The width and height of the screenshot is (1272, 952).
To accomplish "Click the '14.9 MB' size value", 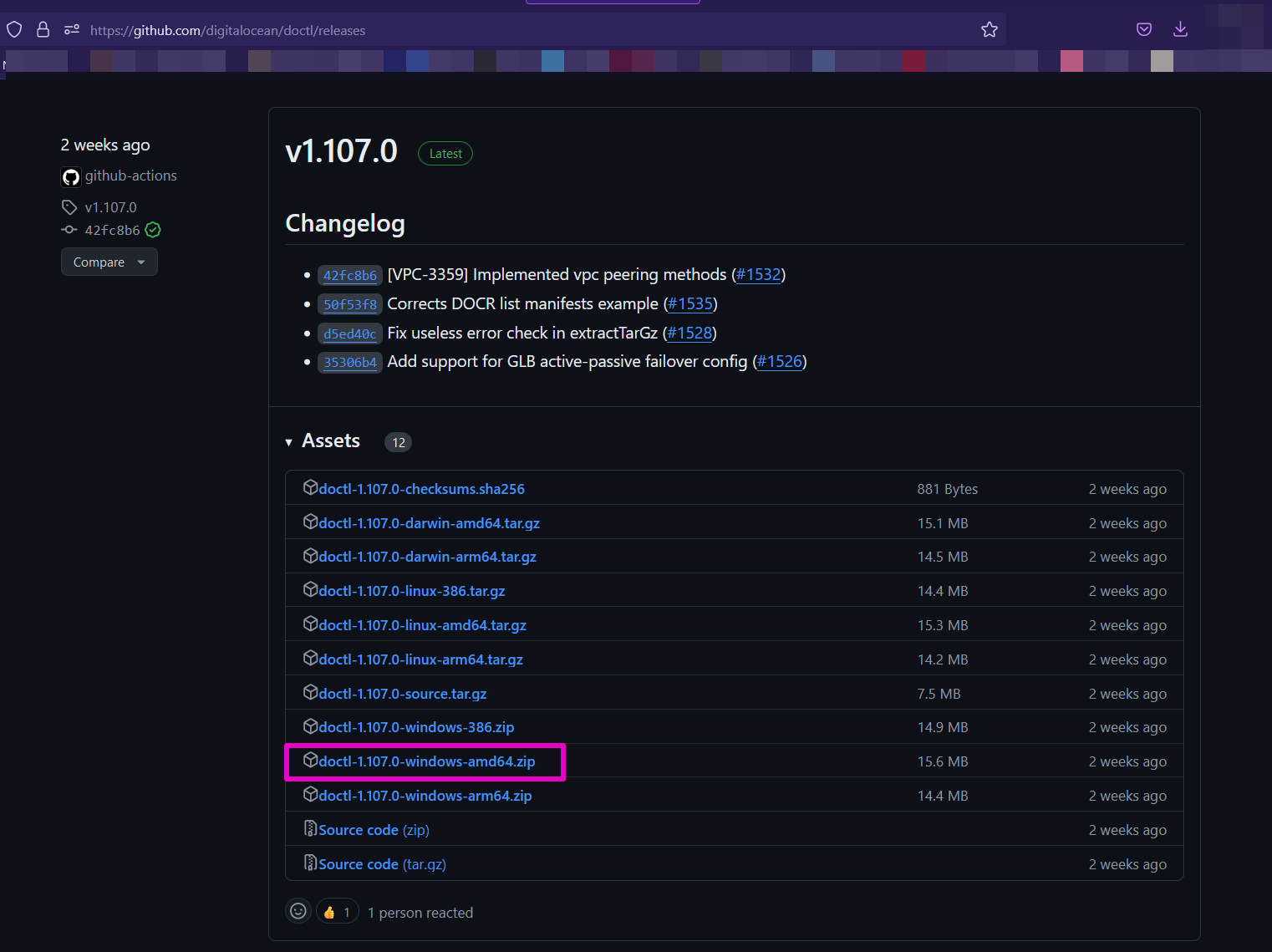I will (943, 727).
